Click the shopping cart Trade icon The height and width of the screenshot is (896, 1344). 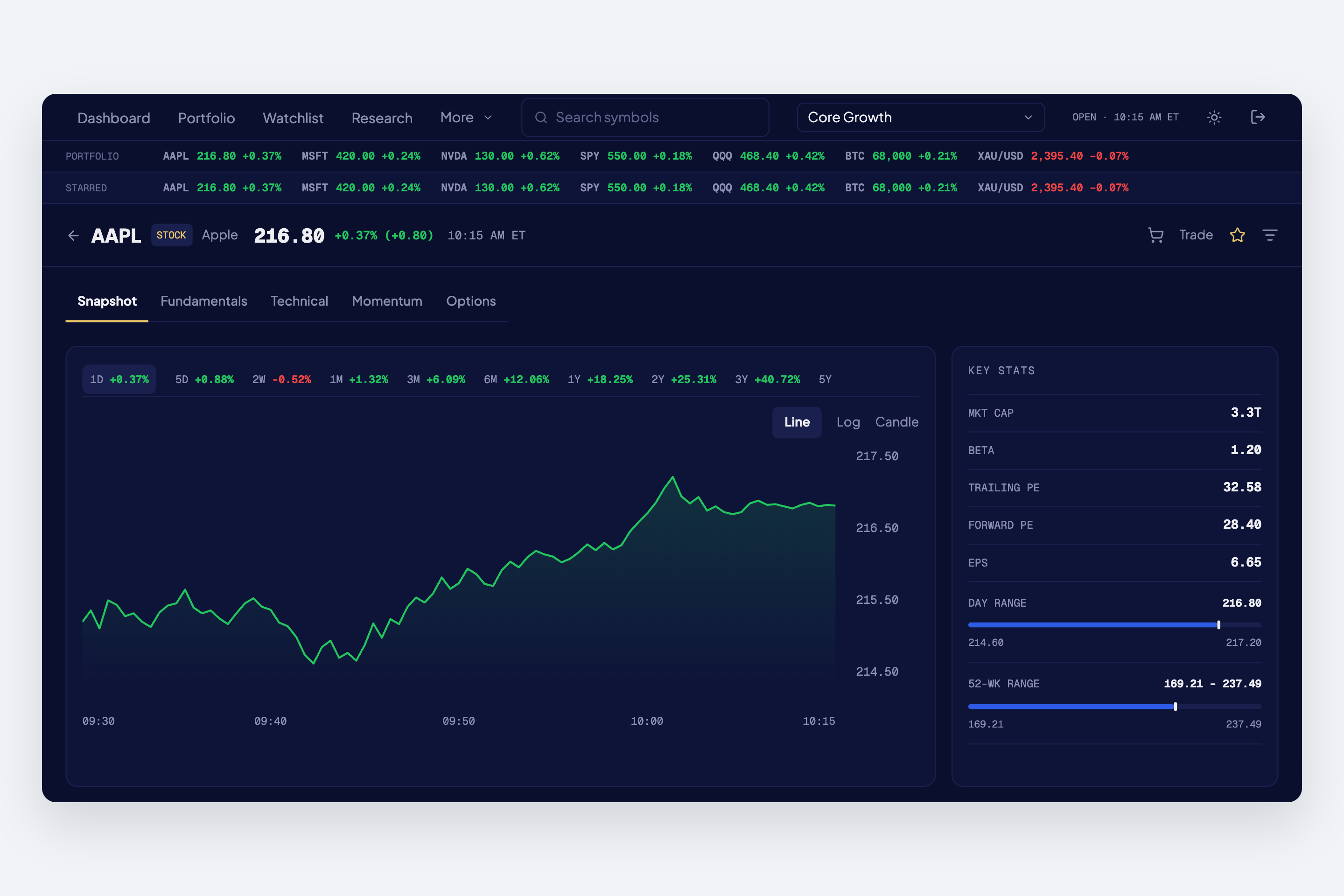1156,235
